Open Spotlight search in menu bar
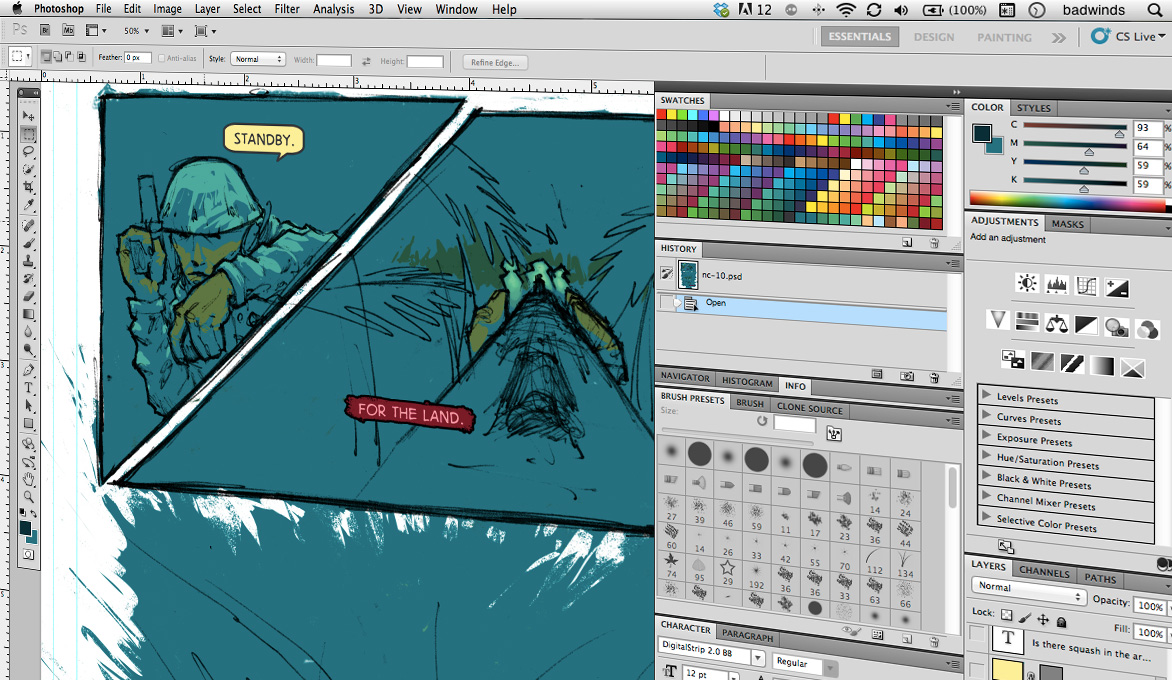 [1155, 10]
